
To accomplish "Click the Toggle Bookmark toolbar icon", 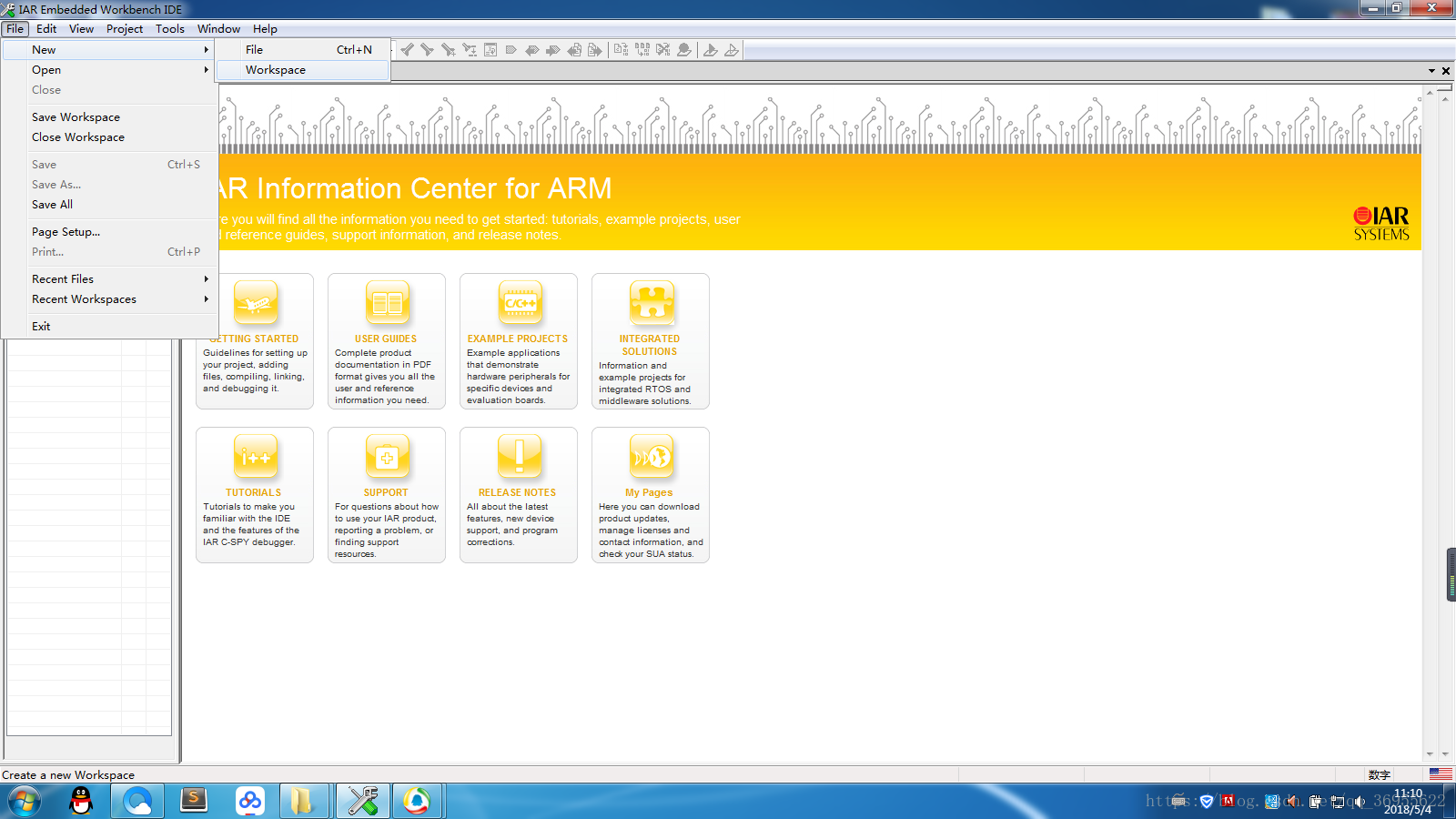I will (x=511, y=49).
